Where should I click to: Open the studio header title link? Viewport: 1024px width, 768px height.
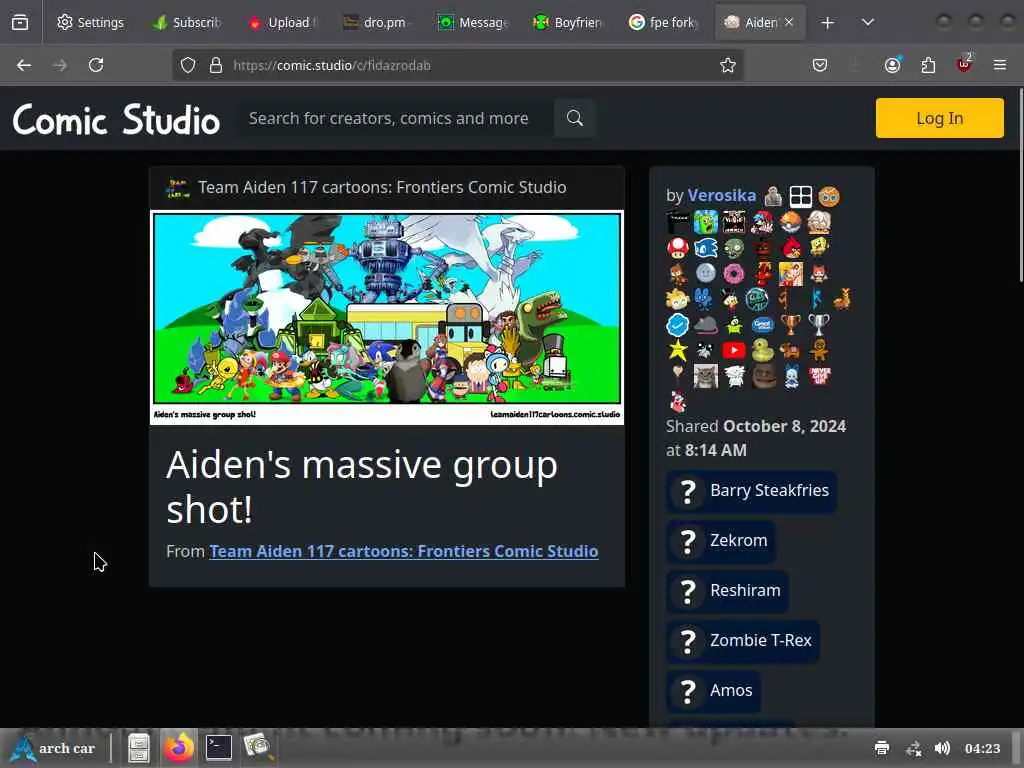pos(382,187)
